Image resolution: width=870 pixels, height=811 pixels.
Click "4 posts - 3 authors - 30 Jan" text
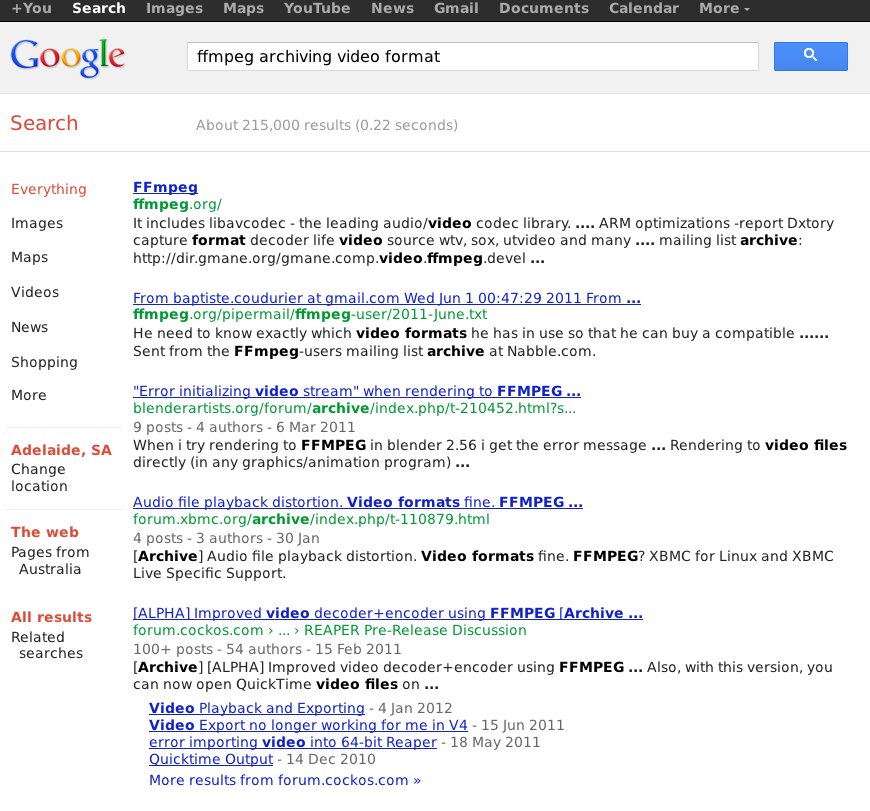(x=226, y=538)
